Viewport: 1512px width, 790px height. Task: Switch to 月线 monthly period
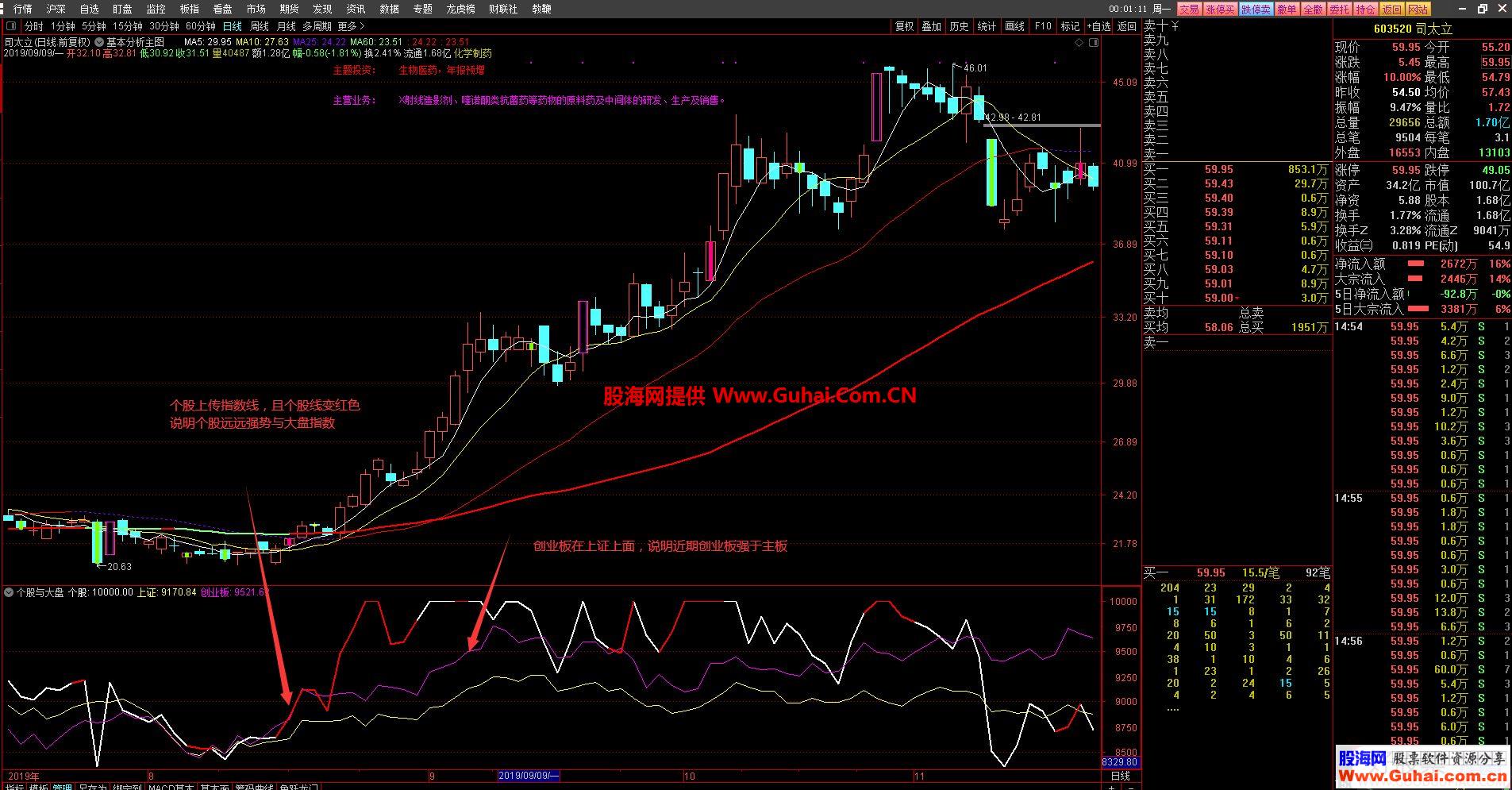[x=286, y=26]
